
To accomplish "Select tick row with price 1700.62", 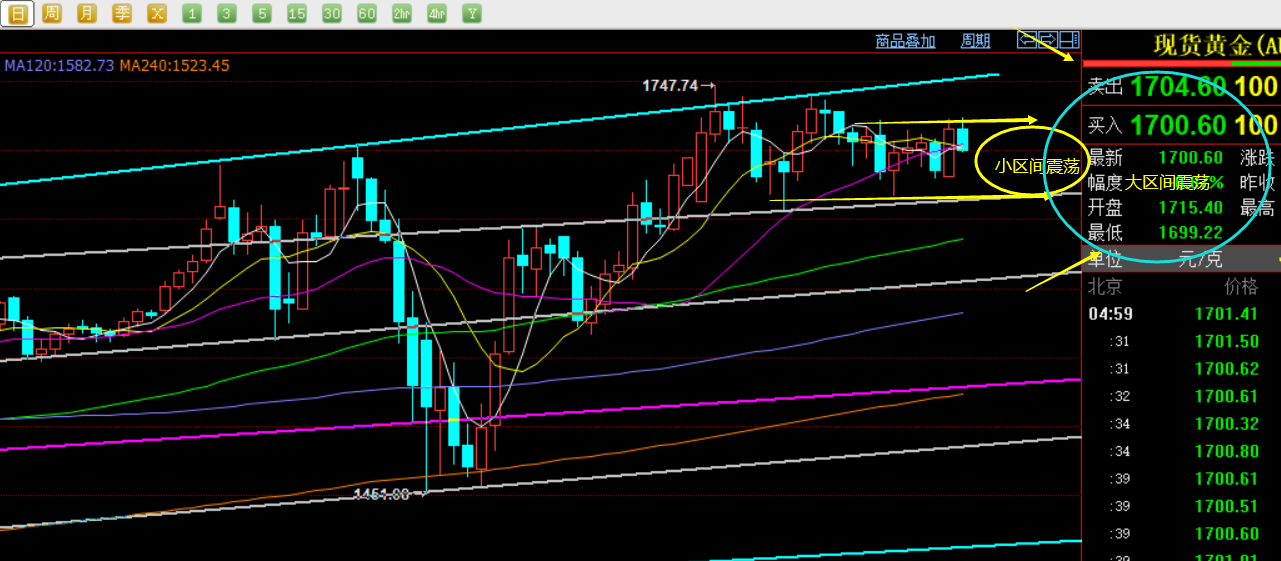I will click(1181, 369).
